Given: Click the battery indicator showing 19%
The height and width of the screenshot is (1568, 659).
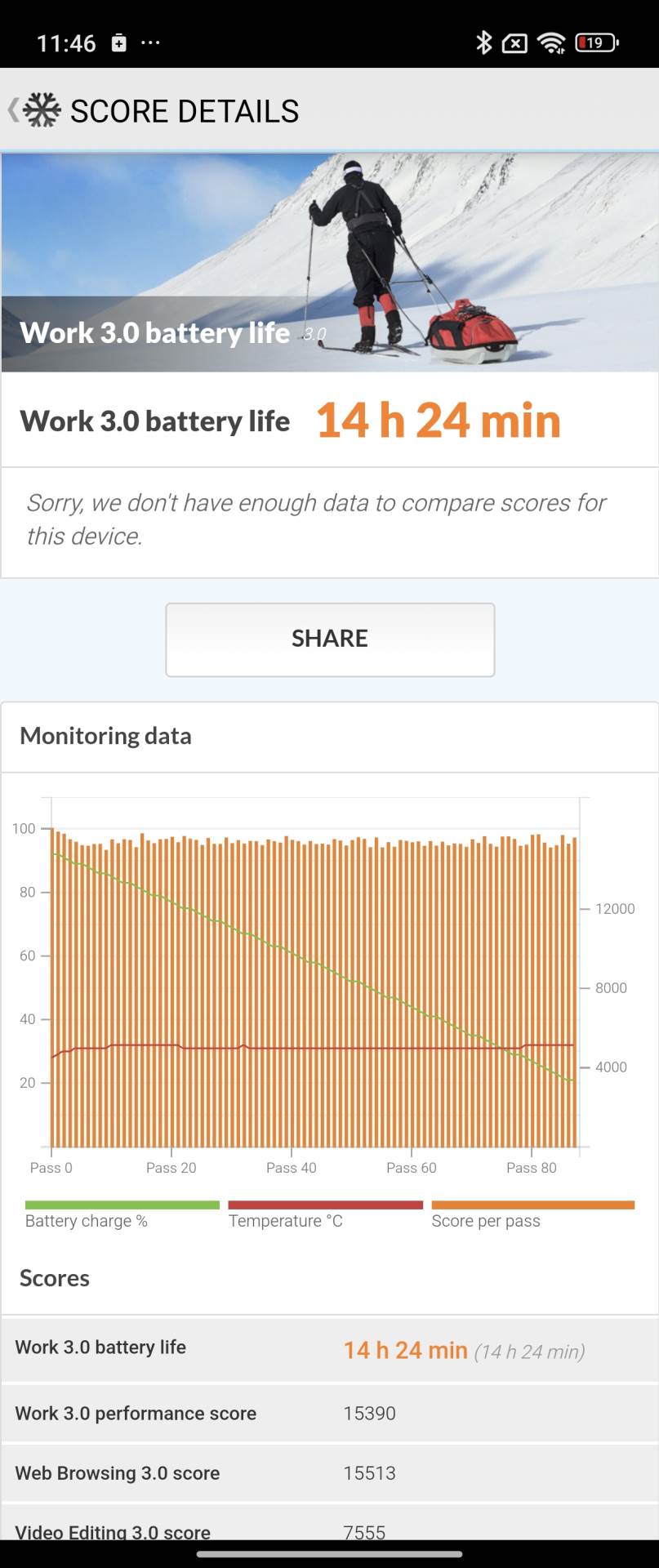Looking at the screenshot, I should point(595,42).
